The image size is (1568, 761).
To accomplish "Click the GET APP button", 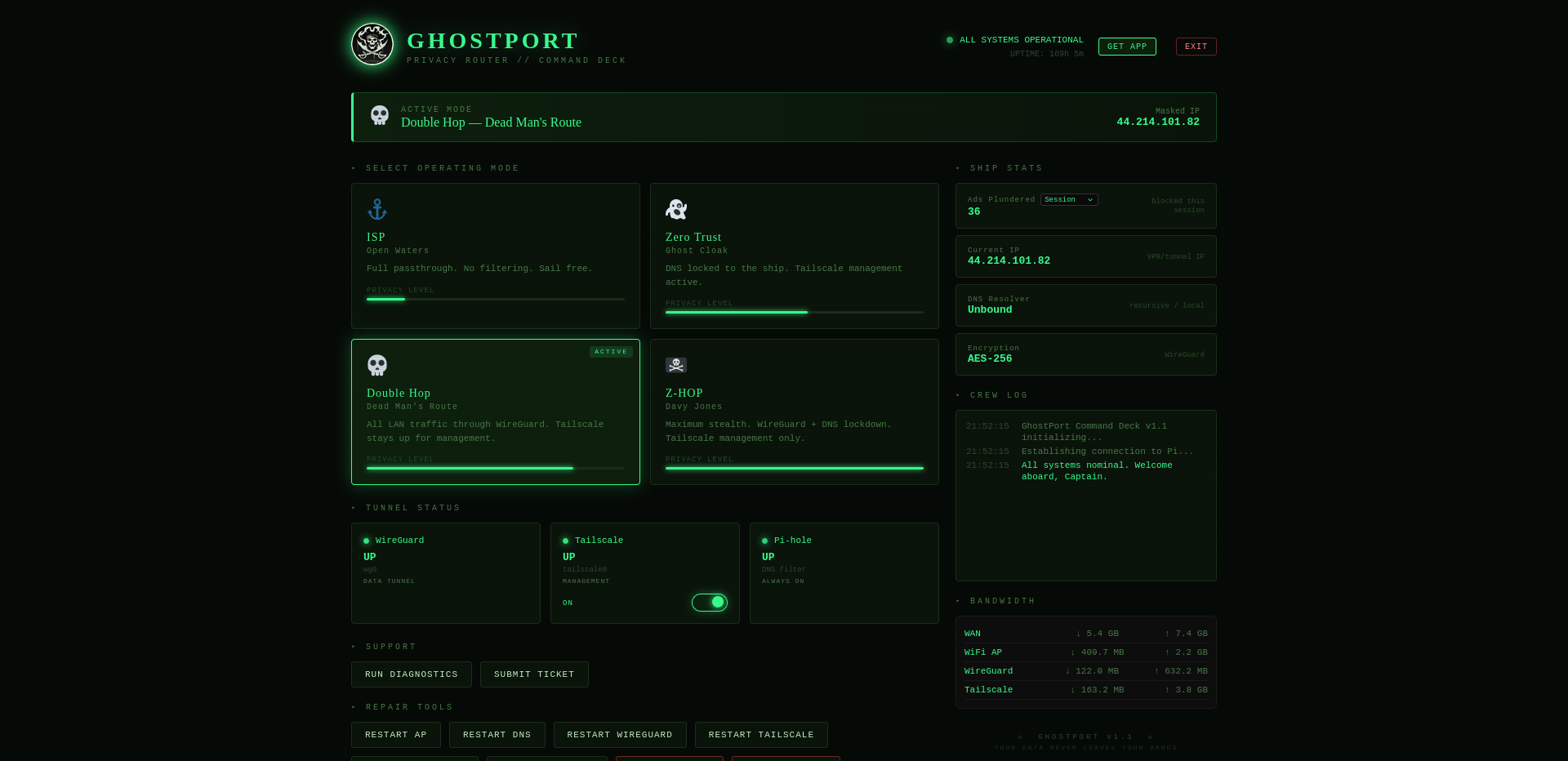I will [1127, 47].
